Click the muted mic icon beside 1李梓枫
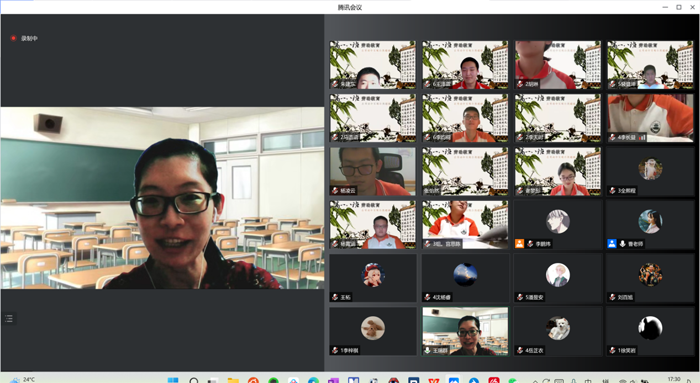700x383 pixels. [x=335, y=350]
